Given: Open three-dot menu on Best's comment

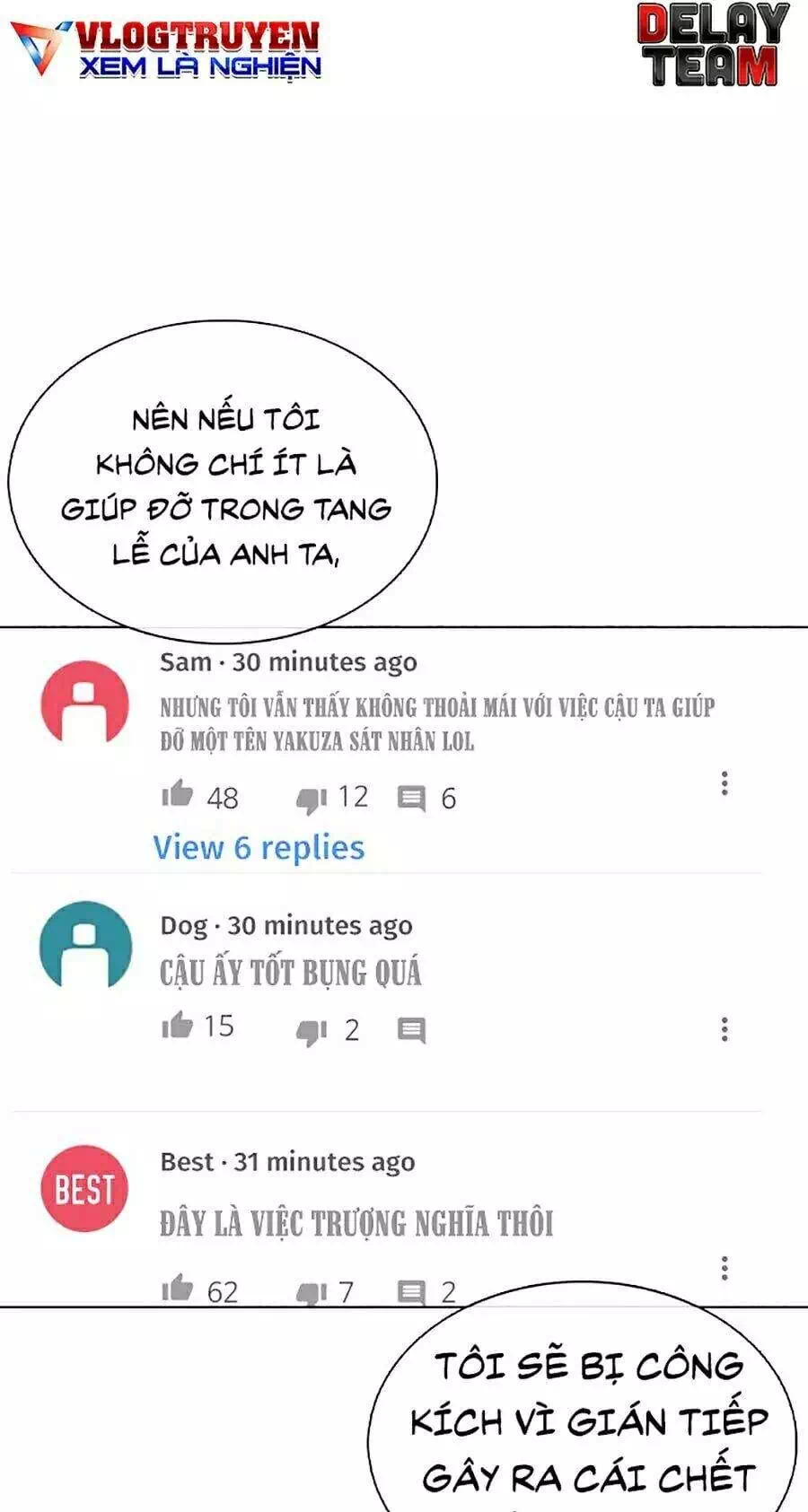Looking at the screenshot, I should tap(725, 1268).
